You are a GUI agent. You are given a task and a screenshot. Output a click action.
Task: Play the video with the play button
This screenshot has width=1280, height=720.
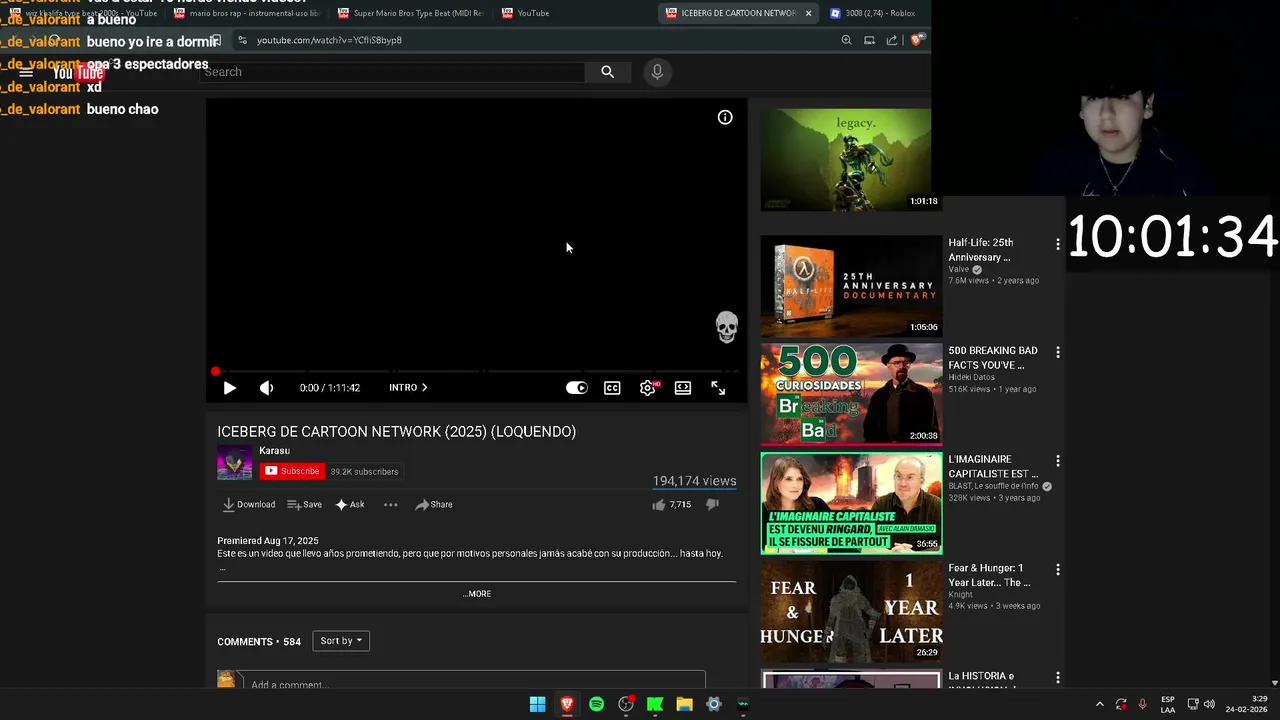[x=229, y=388]
